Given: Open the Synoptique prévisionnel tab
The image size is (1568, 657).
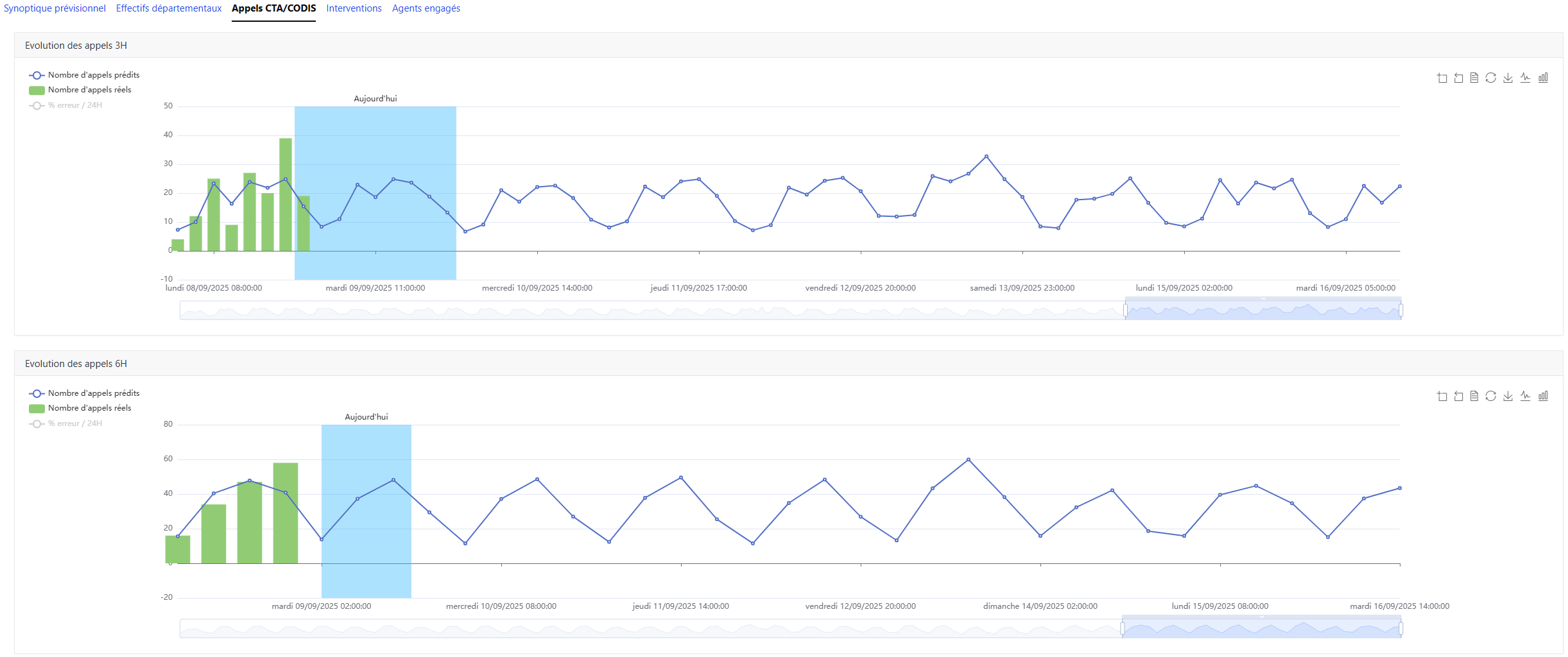Looking at the screenshot, I should click(55, 8).
